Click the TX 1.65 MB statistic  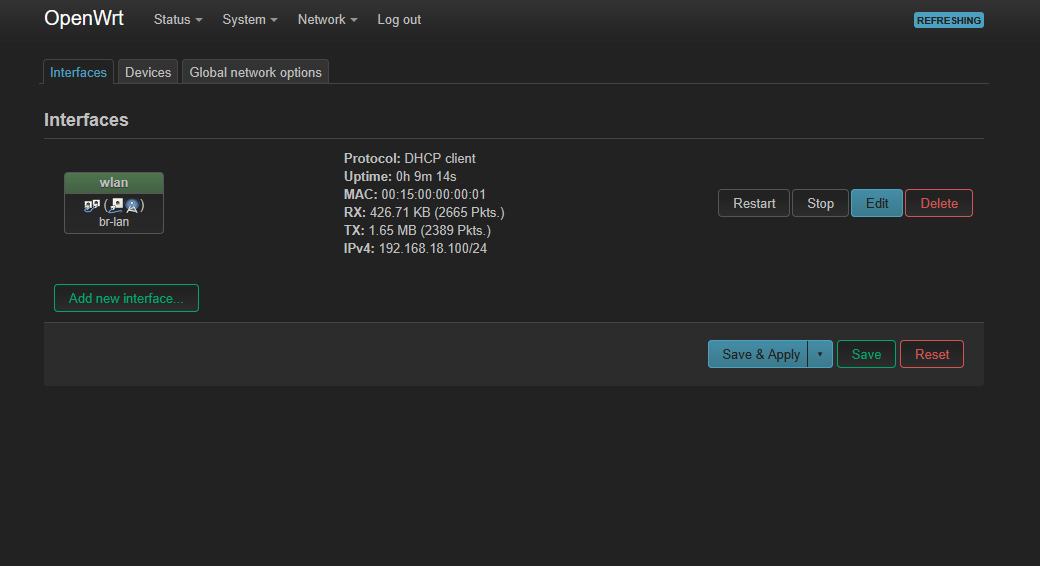coord(417,230)
